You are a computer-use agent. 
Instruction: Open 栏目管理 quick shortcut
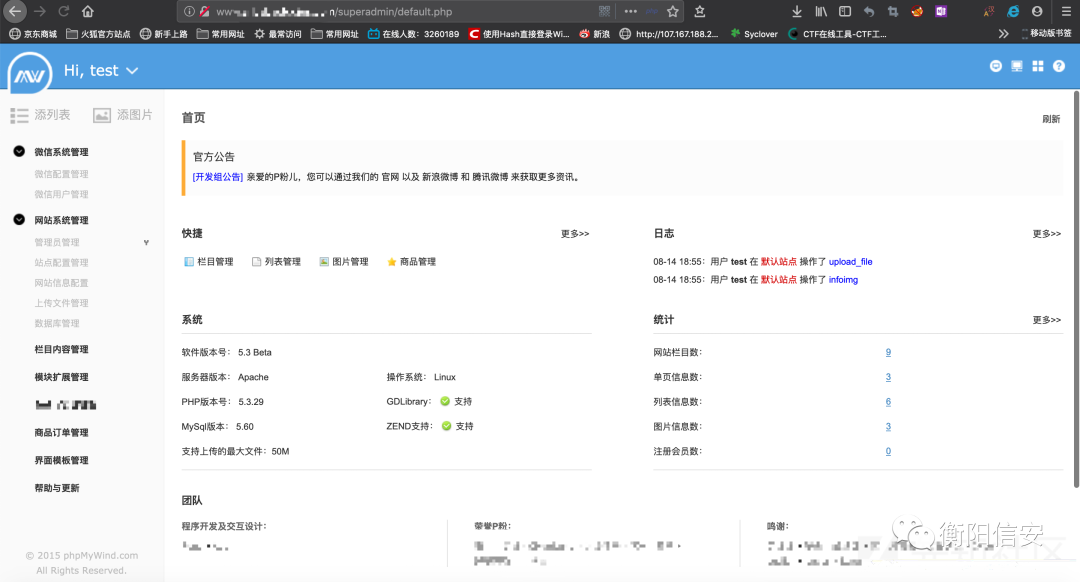(x=209, y=262)
